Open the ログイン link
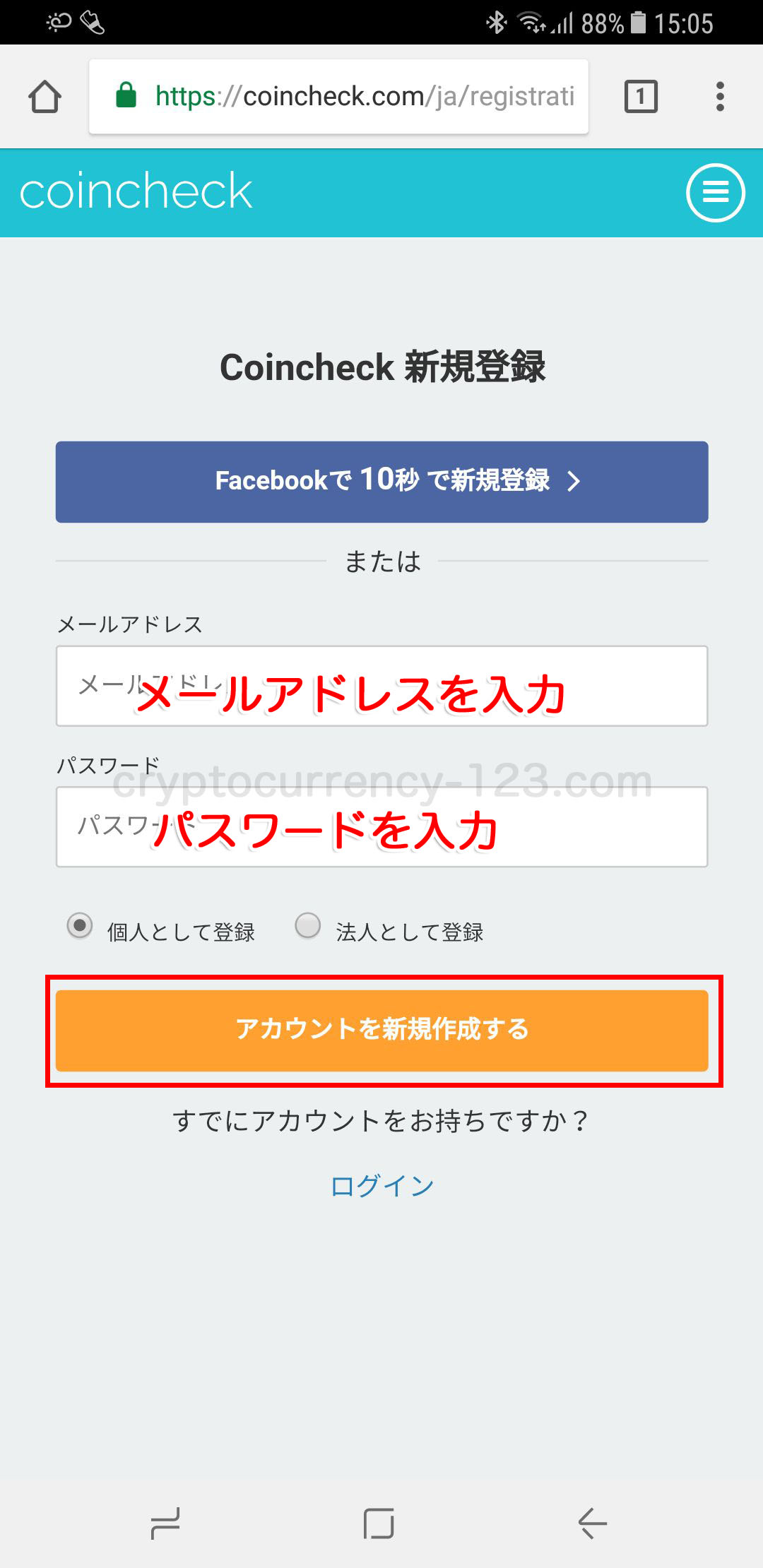Viewport: 763px width, 1568px height. pos(382,1185)
